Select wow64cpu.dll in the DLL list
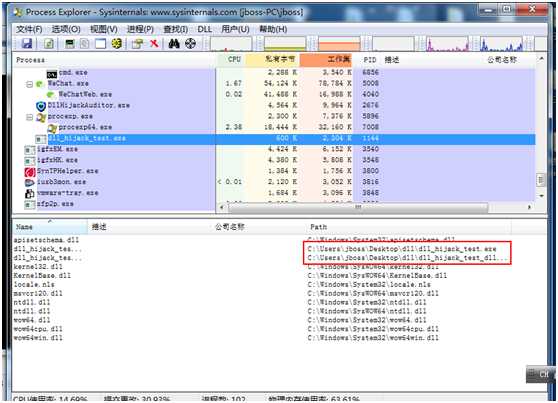Screen dimensions: 558x403 pos(38,329)
